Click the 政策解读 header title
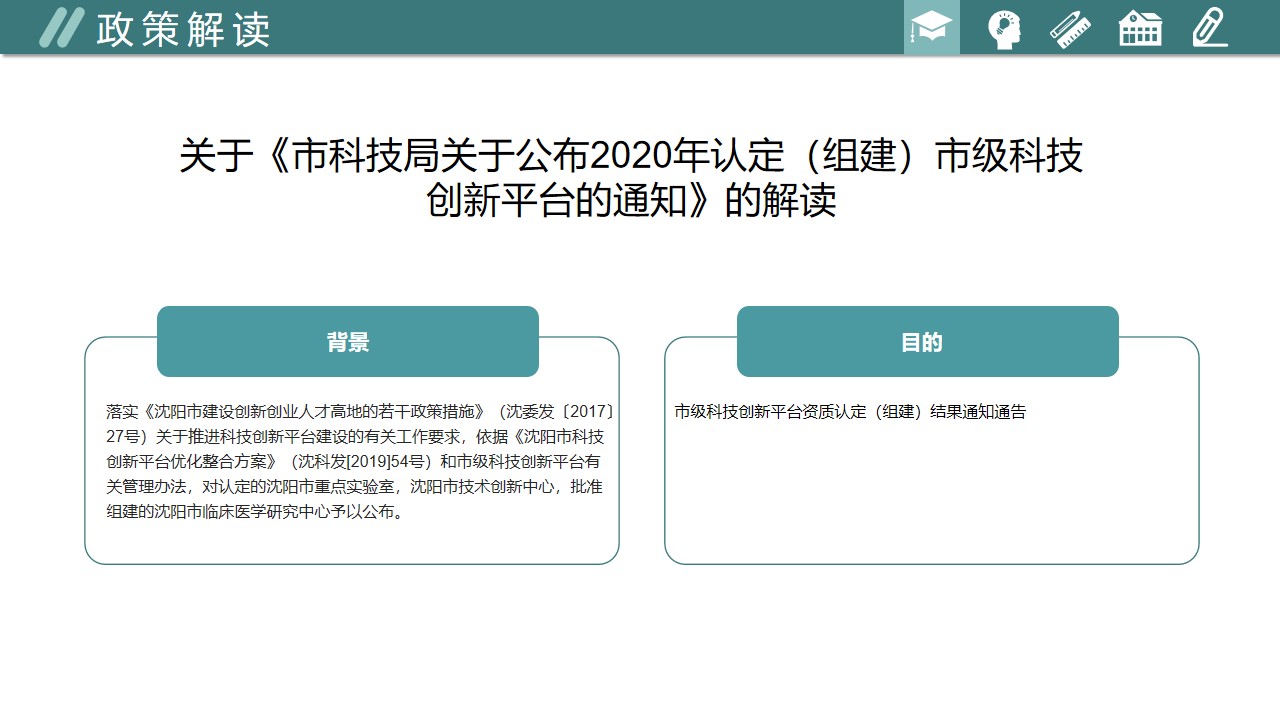The image size is (1280, 720). (183, 30)
